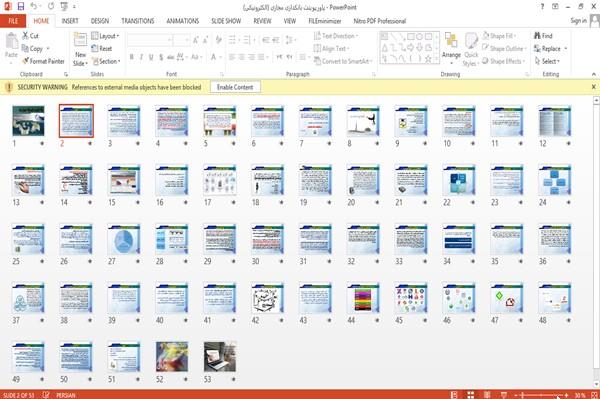
Task: Toggle Underline formatting
Action: pos(151,57)
